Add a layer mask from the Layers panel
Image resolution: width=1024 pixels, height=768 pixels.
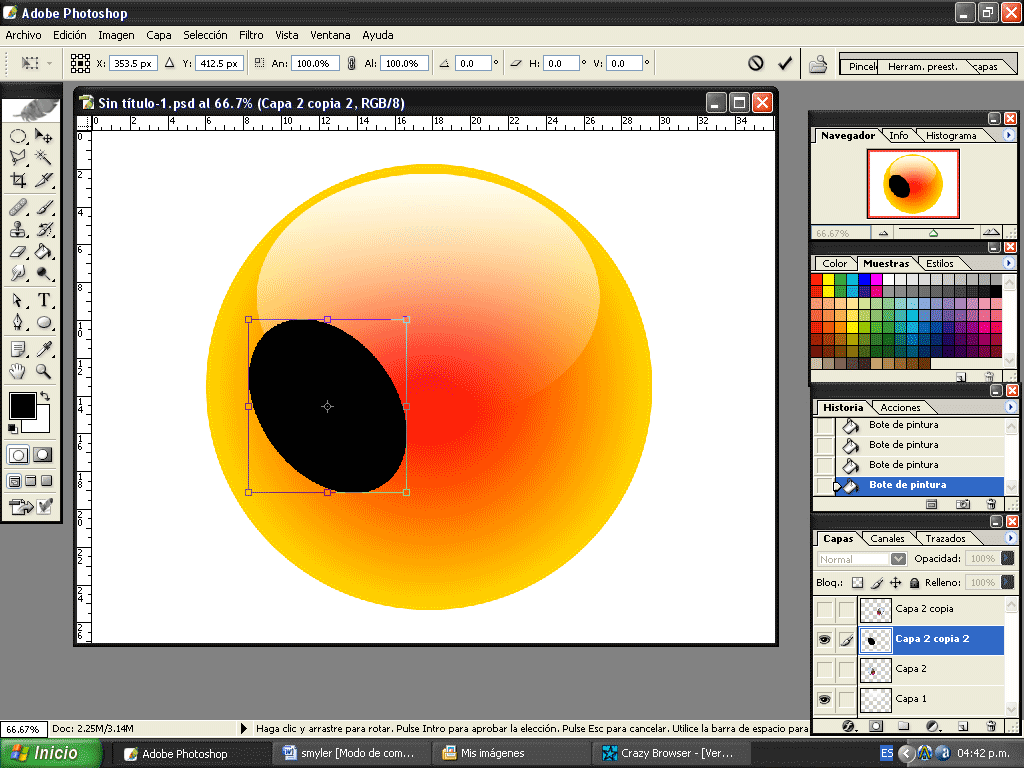(877, 725)
